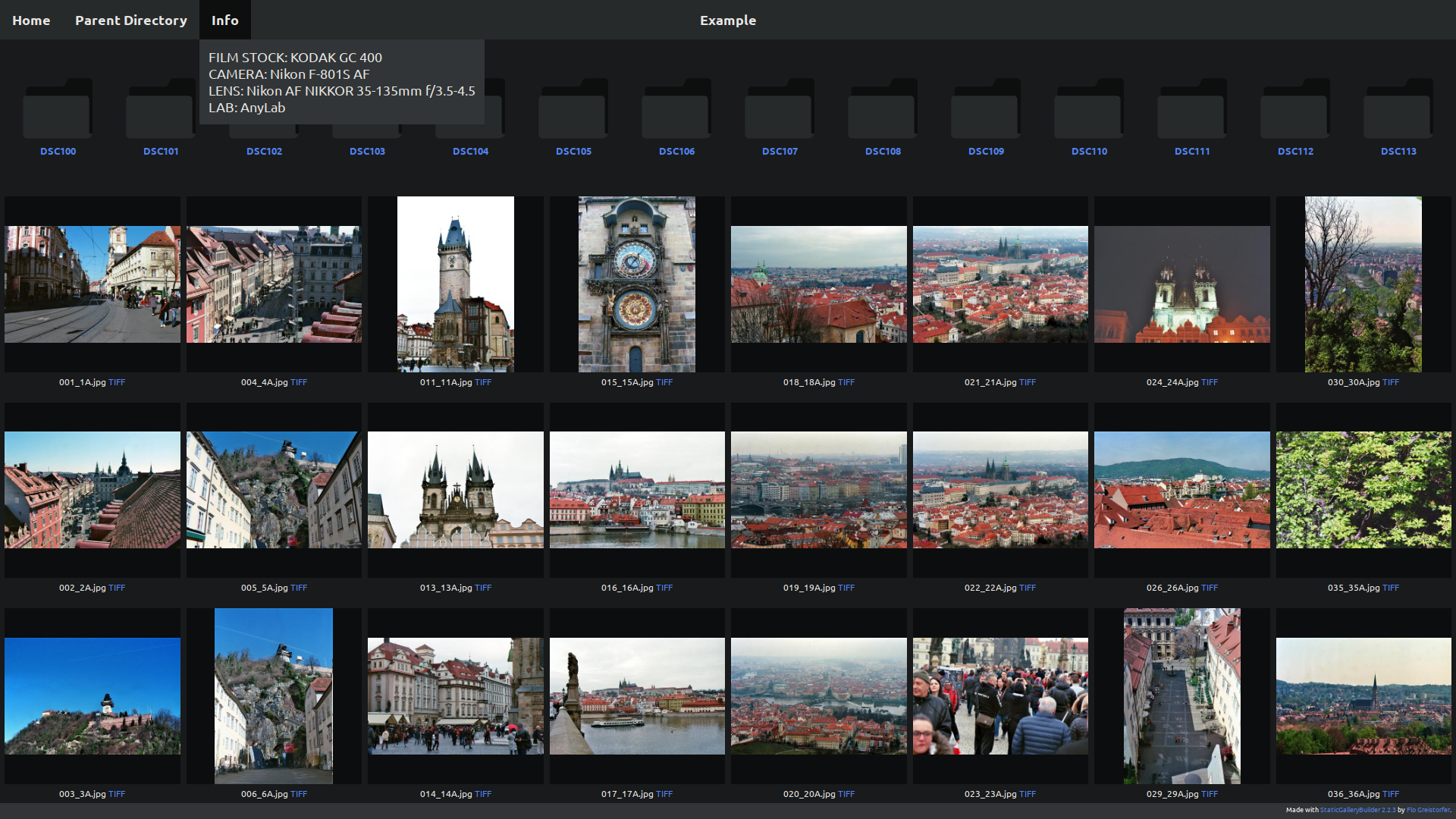Open TIFF link for 001_1A.jpg

117,382
